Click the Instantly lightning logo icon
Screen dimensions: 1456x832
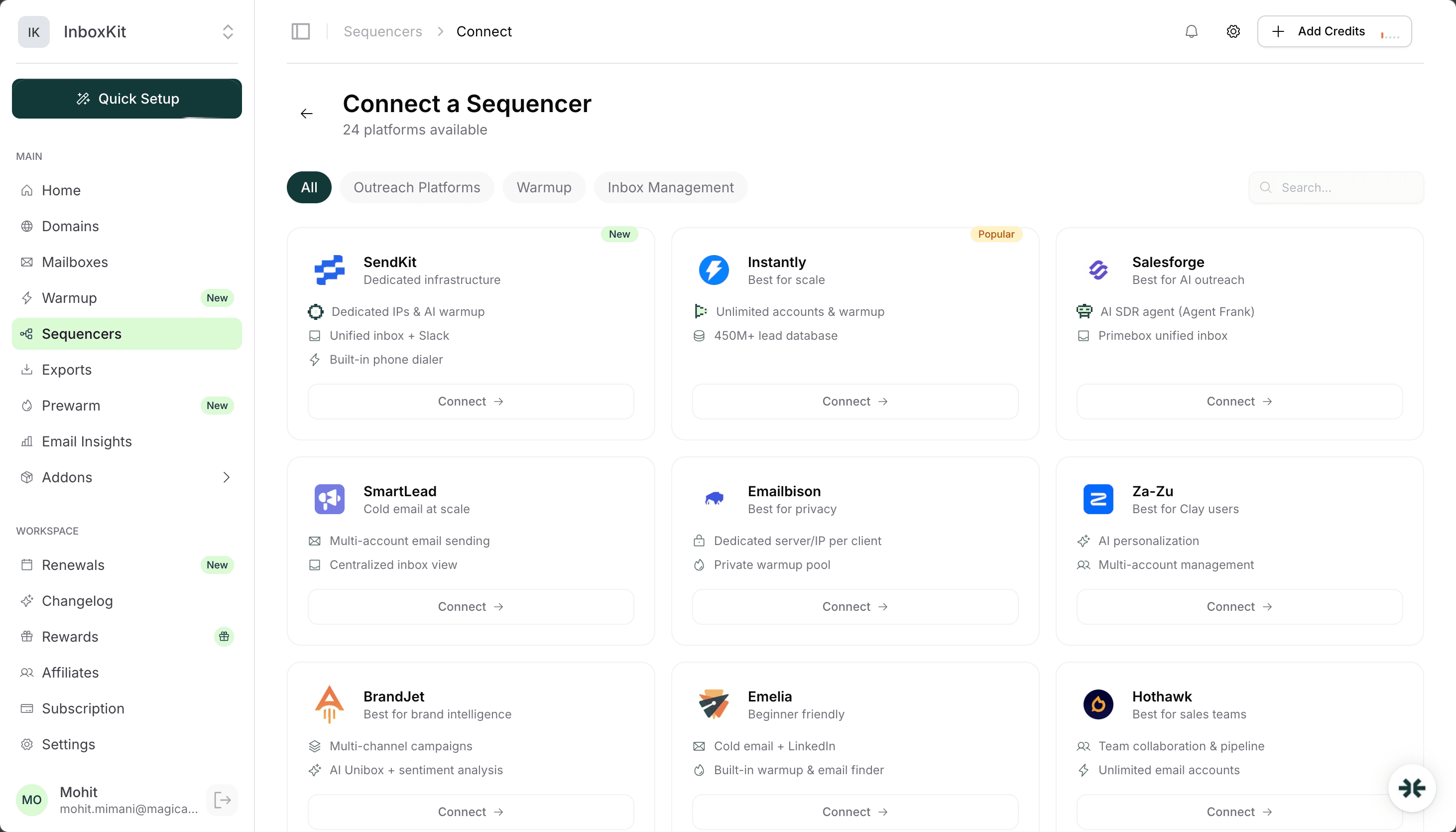pos(714,270)
